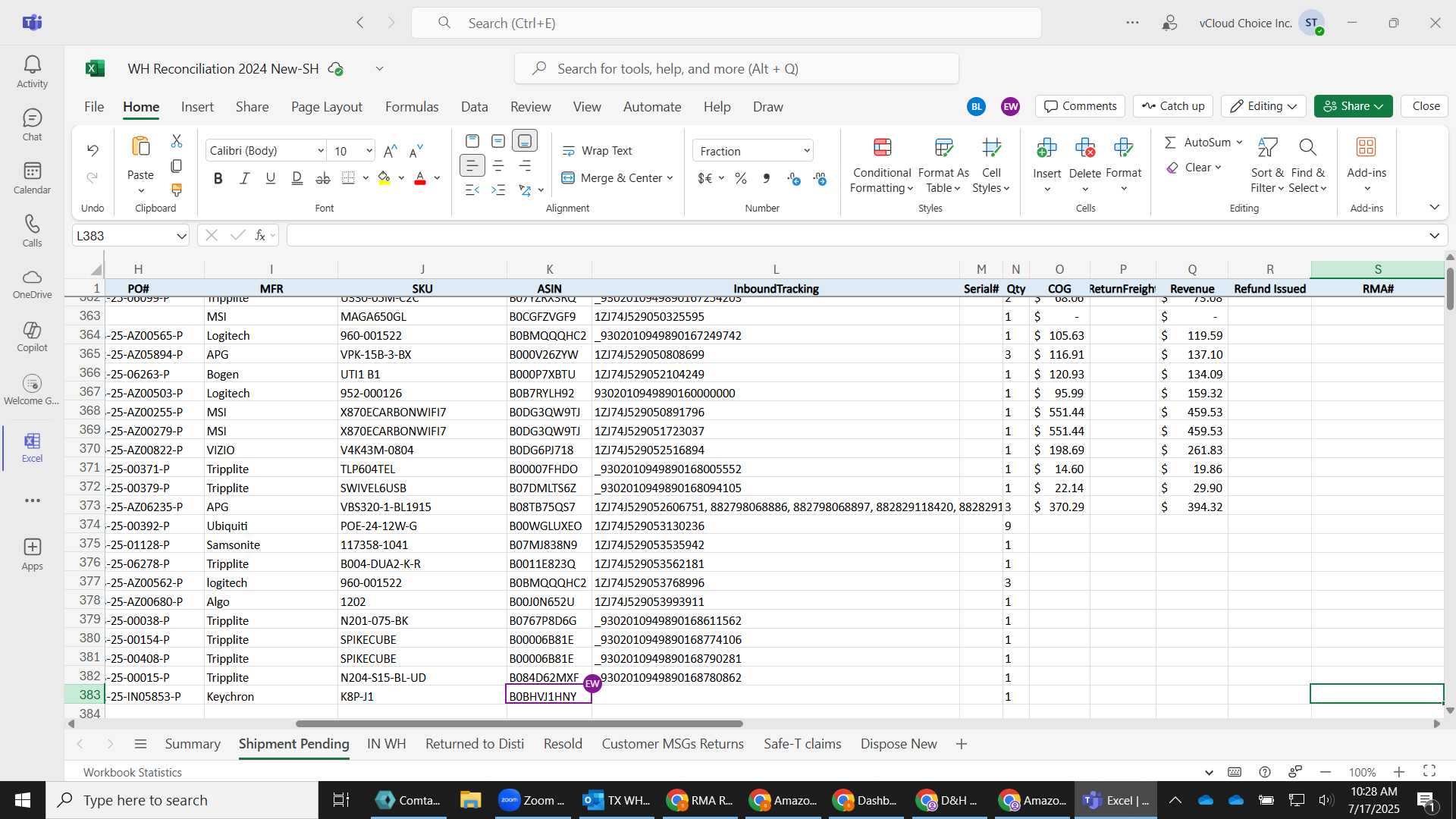Image resolution: width=1456 pixels, height=819 pixels.
Task: Switch to the Returned to Disti sheet
Action: (x=475, y=744)
